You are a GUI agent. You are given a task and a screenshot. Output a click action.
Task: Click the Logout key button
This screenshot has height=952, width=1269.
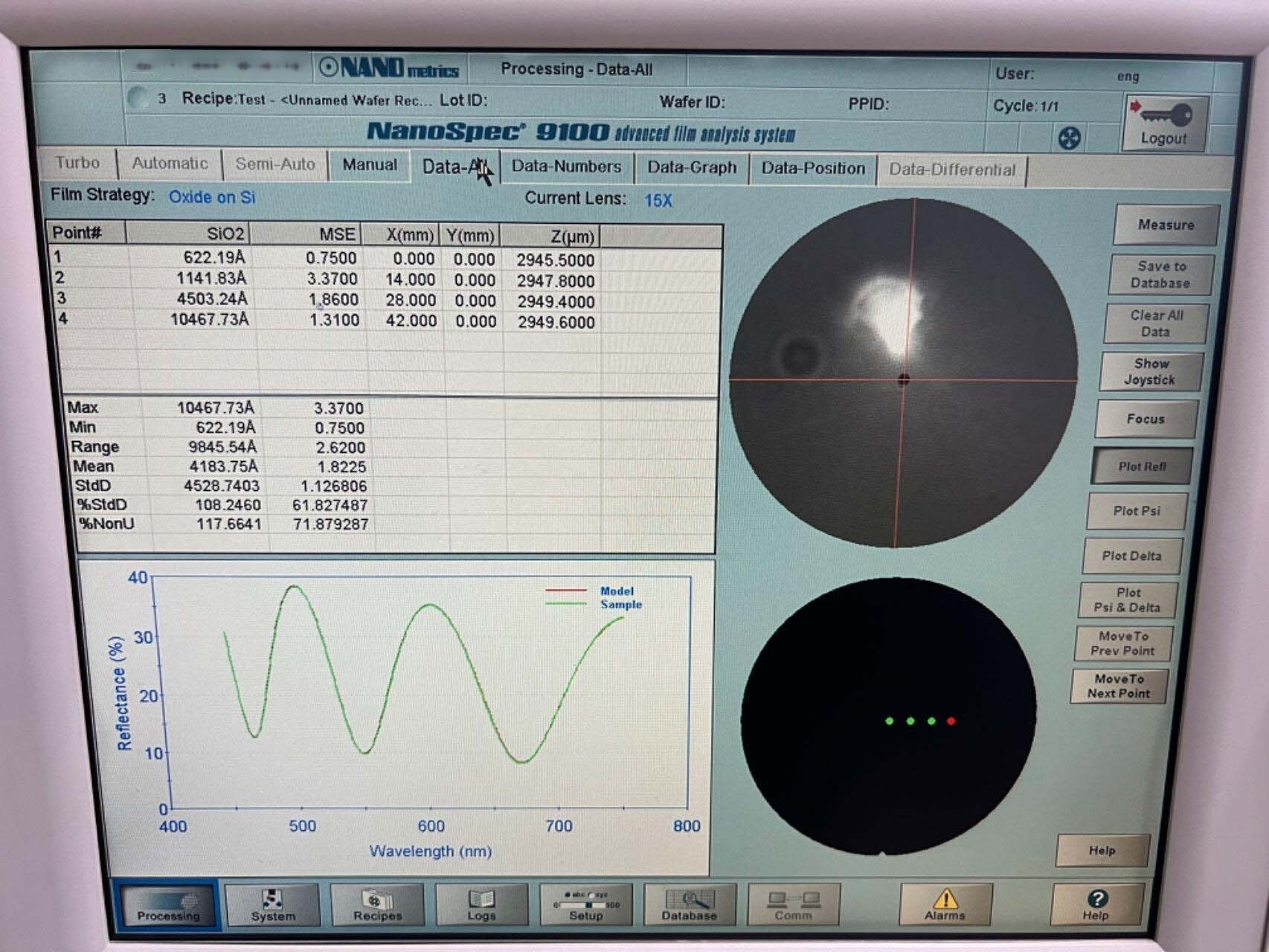click(x=1164, y=124)
